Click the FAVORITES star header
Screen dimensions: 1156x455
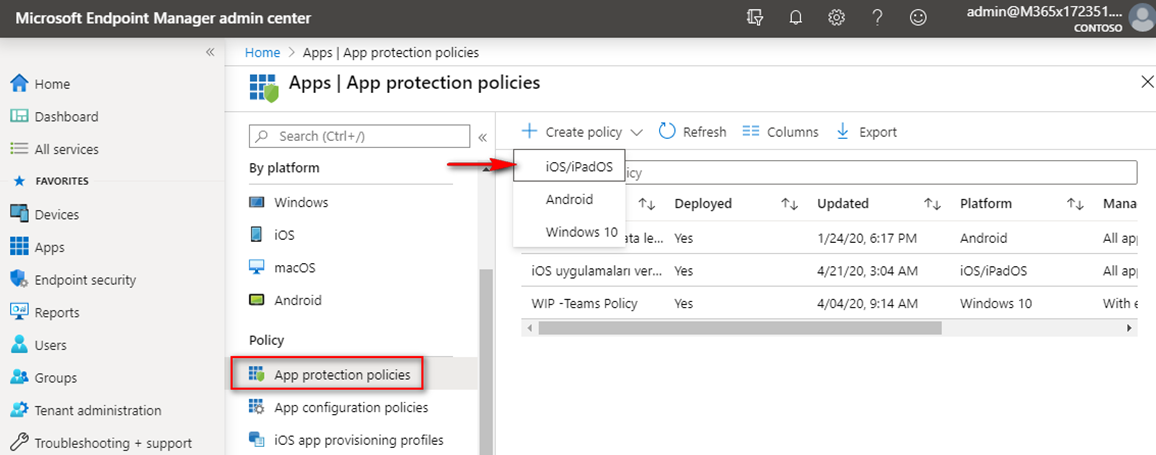(x=51, y=181)
